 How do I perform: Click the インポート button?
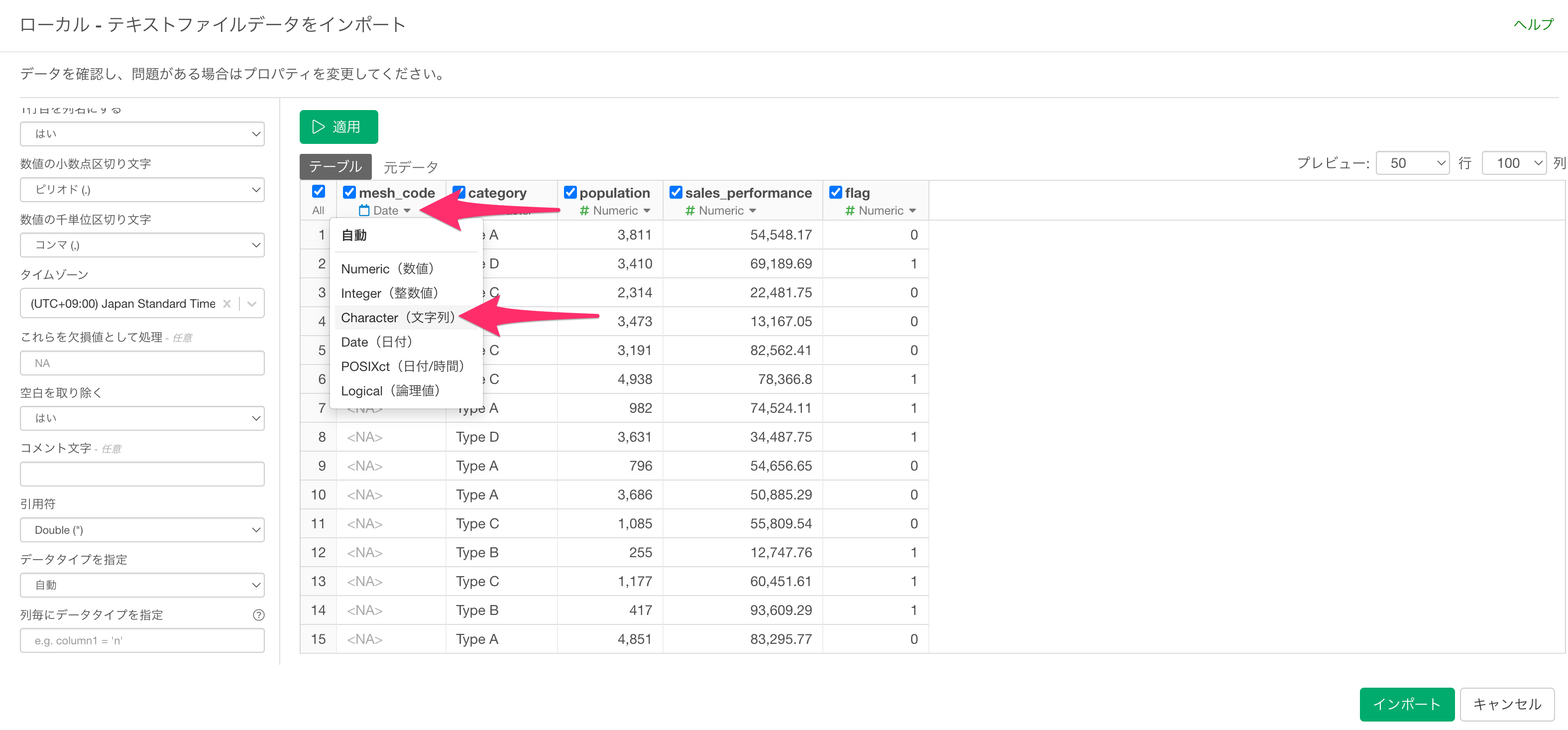click(1406, 705)
